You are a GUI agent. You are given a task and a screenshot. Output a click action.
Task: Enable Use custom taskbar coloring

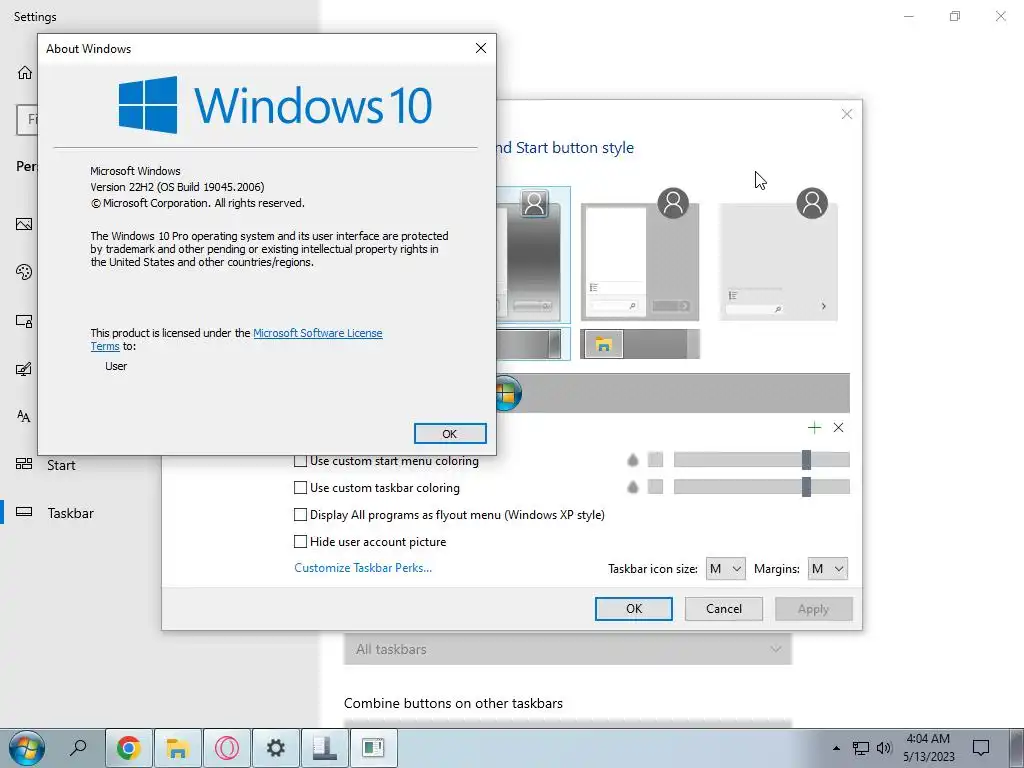300,488
